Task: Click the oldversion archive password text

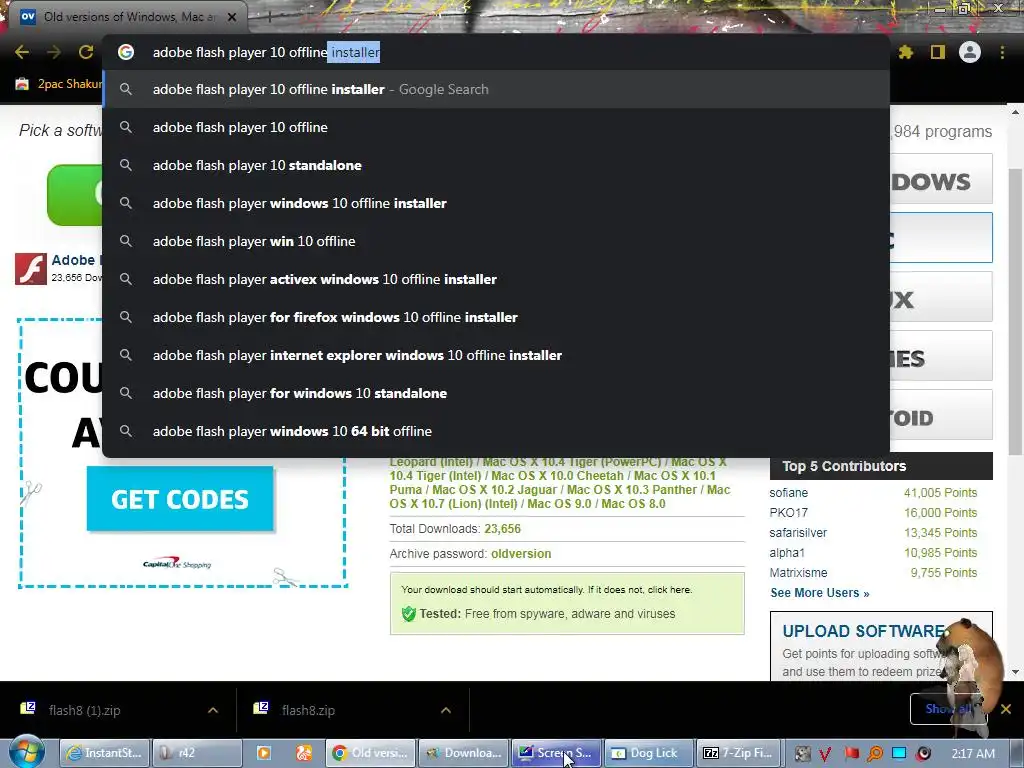Action: [x=521, y=553]
